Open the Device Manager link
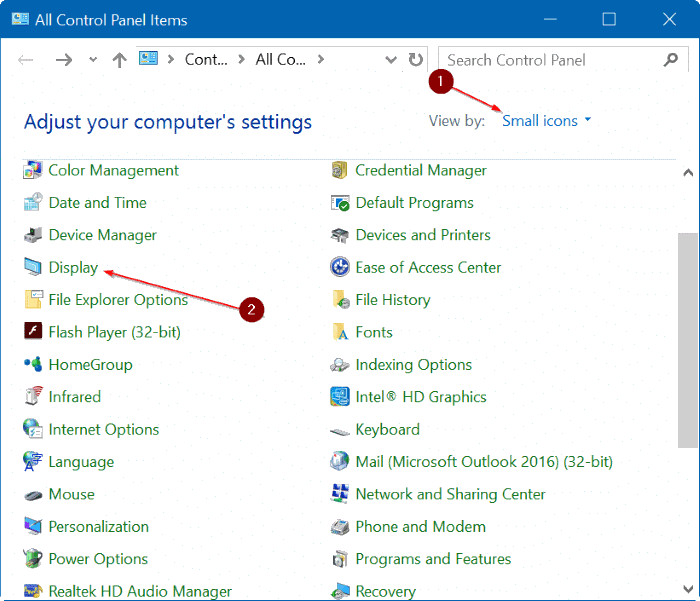 (x=103, y=235)
